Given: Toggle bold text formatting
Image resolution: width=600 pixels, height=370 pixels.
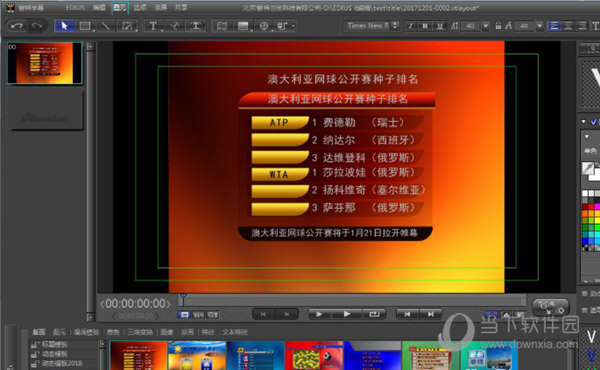Looking at the screenshot, I should [x=425, y=26].
